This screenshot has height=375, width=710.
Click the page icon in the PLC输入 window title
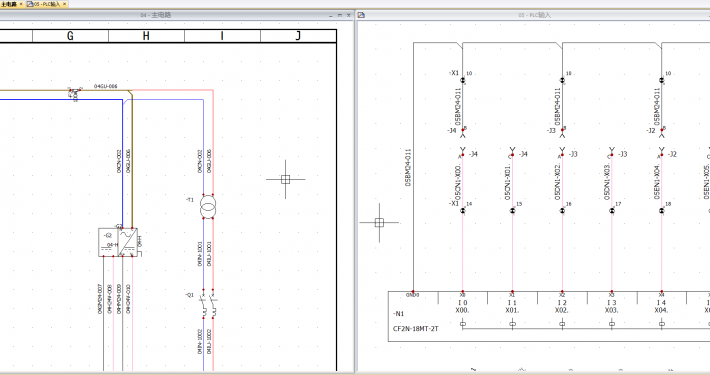point(361,15)
